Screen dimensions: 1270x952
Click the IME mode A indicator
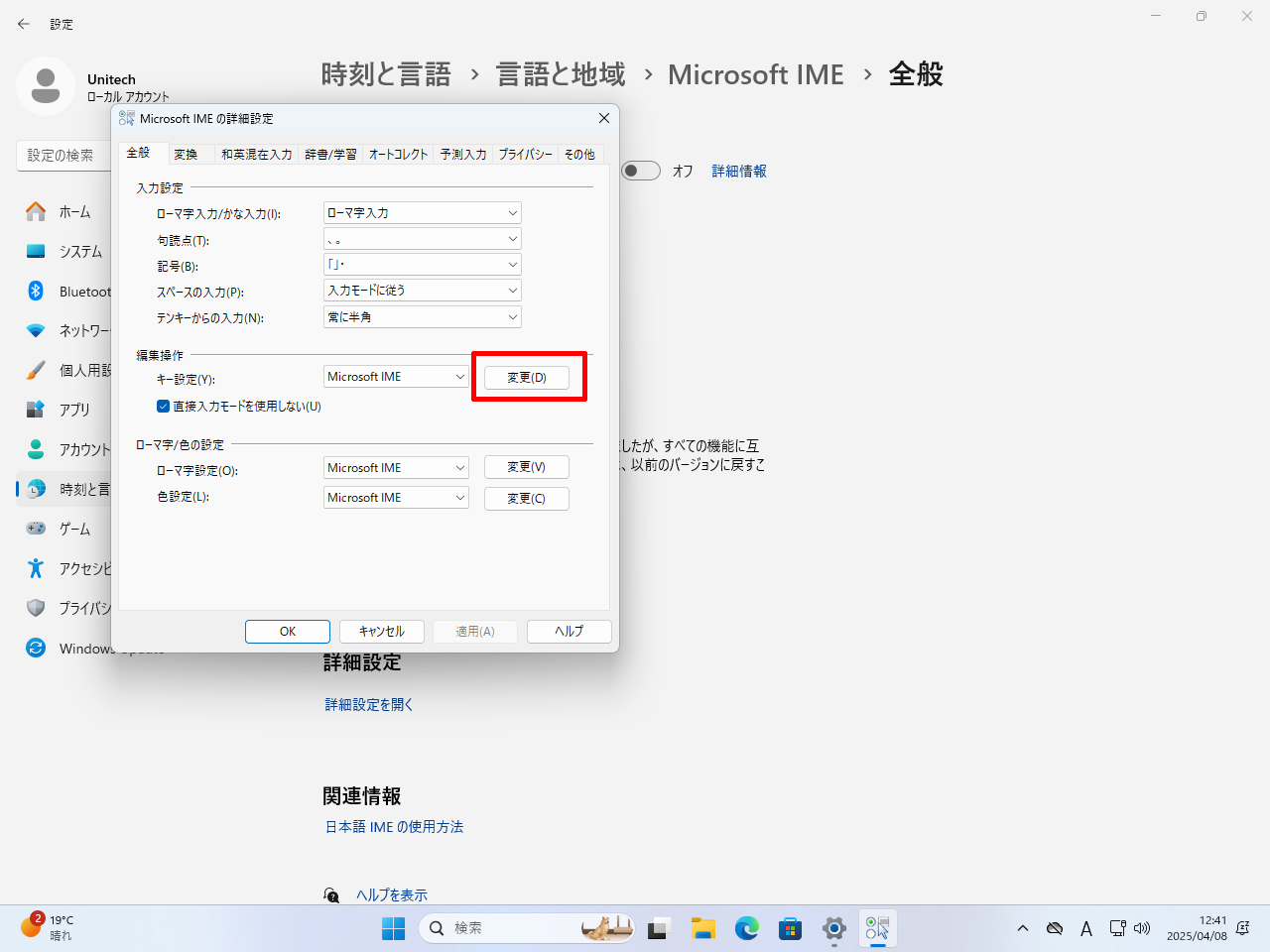1086,928
